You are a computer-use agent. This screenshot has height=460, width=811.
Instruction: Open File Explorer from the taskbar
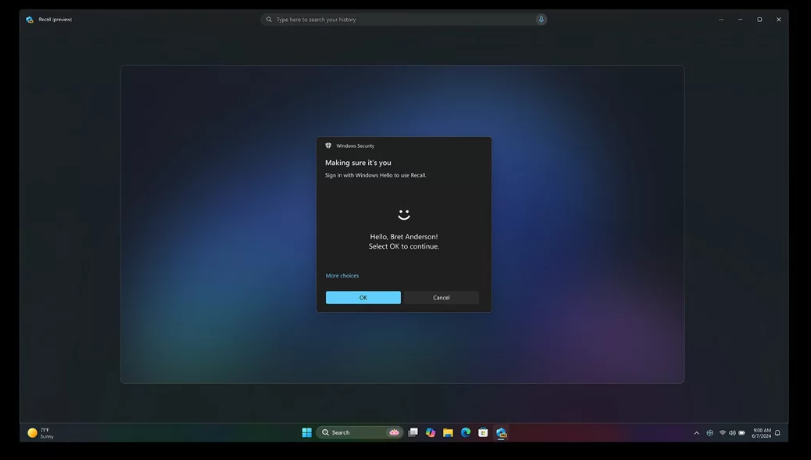[x=448, y=433]
